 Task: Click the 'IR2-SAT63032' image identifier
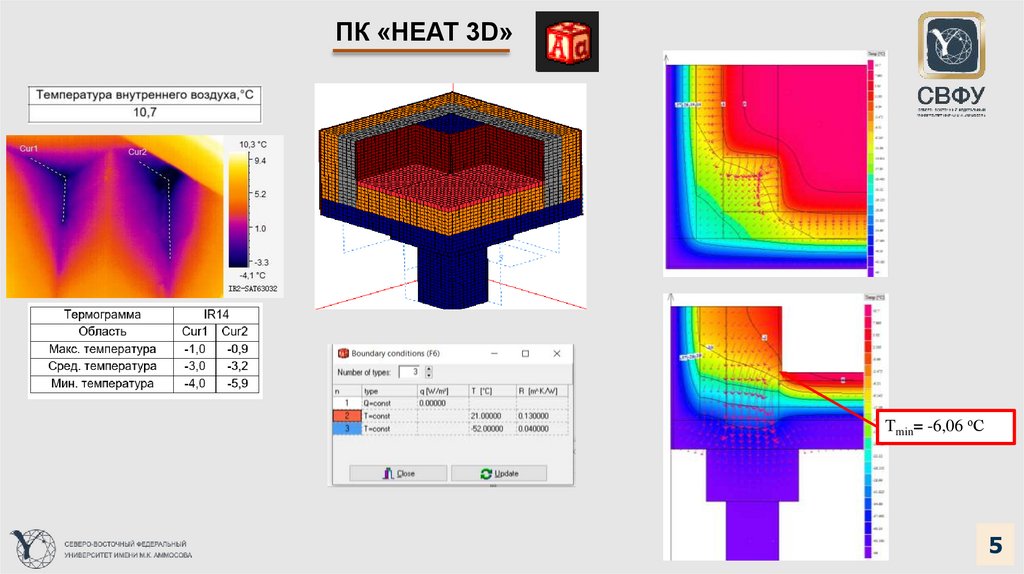click(253, 289)
